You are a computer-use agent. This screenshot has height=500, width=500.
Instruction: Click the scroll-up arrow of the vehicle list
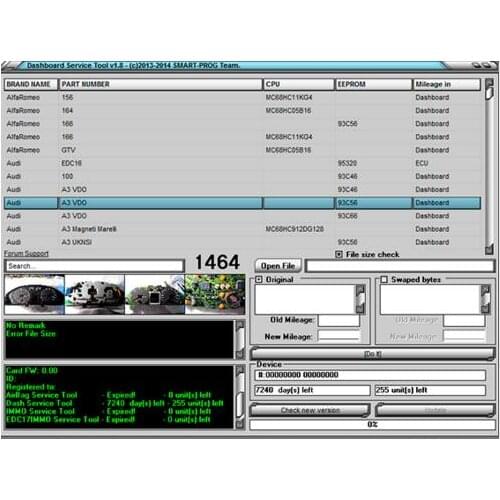pyautogui.click(x=489, y=82)
